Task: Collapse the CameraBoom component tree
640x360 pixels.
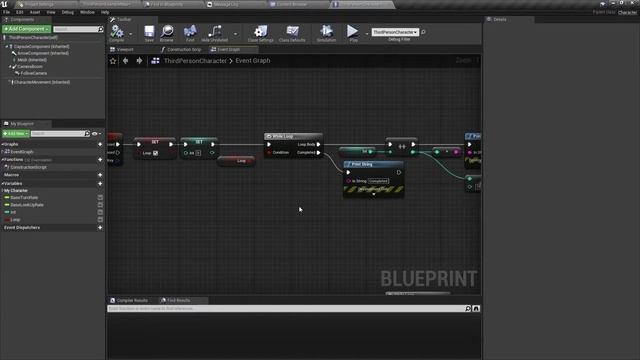Action: tap(10, 67)
